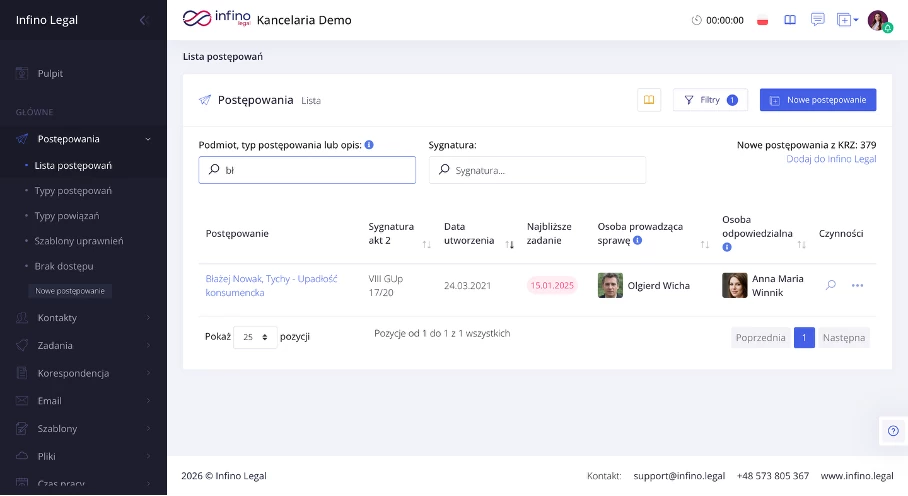The height and width of the screenshot is (496, 908).
Task: Sort by the Osoba odpowiedzialna column arrows
Action: click(801, 245)
